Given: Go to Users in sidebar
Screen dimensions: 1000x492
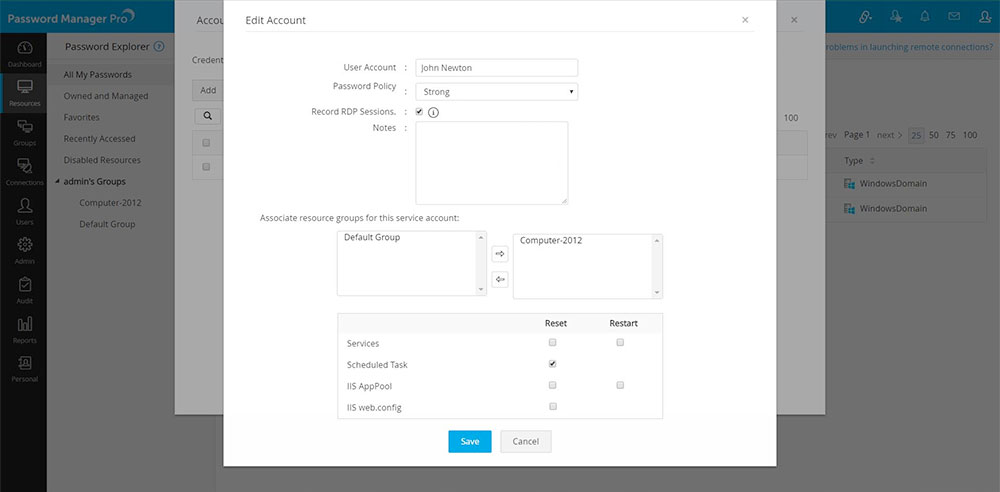Looking at the screenshot, I should click(23, 210).
